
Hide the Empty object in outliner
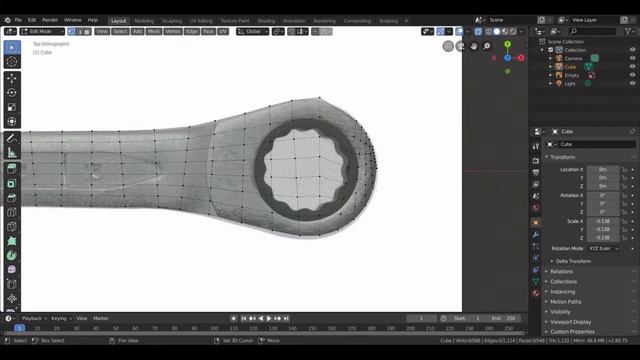[632, 75]
